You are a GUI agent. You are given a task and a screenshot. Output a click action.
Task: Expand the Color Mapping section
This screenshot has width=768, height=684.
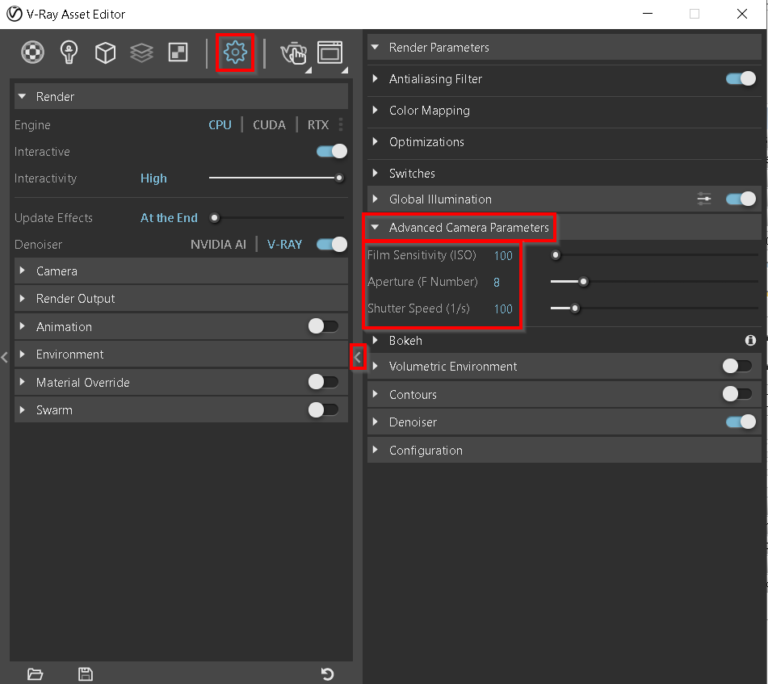click(x=564, y=110)
